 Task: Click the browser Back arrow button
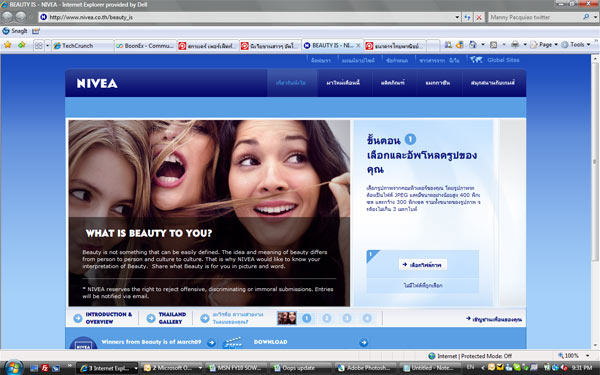pyautogui.click(x=7, y=16)
